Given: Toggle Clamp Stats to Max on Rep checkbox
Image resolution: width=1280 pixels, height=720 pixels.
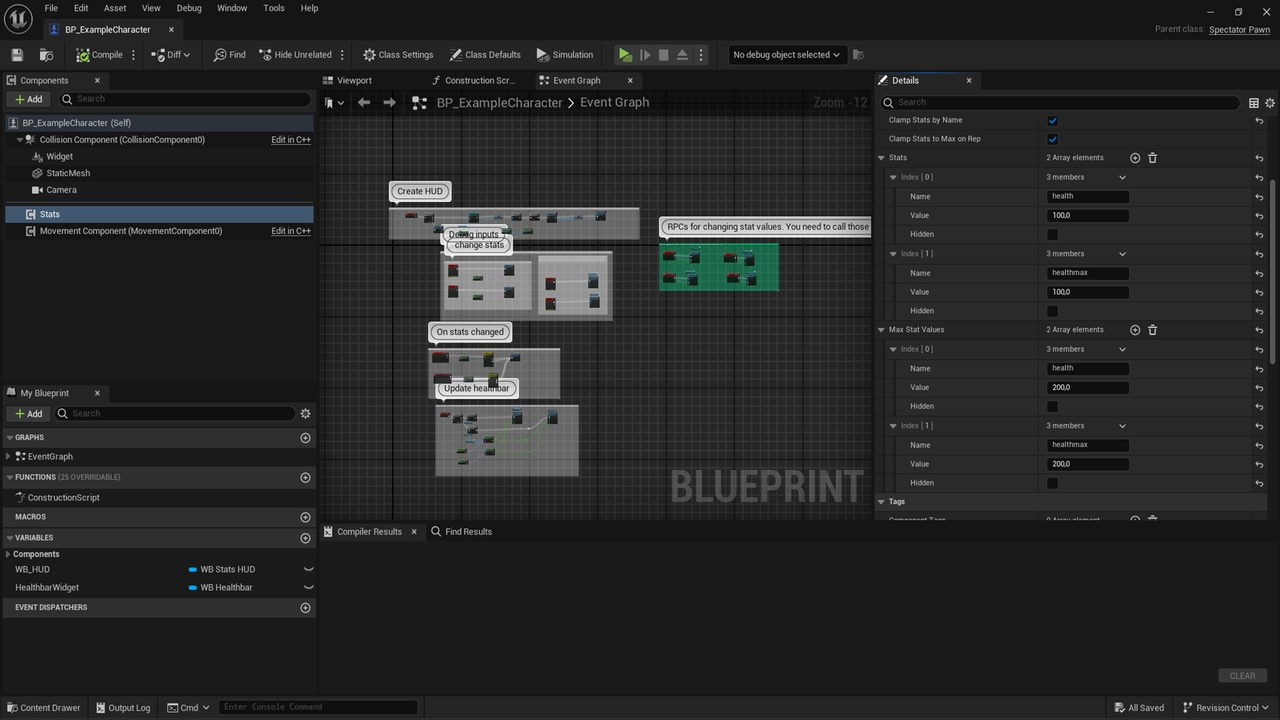Looking at the screenshot, I should pos(1052,139).
